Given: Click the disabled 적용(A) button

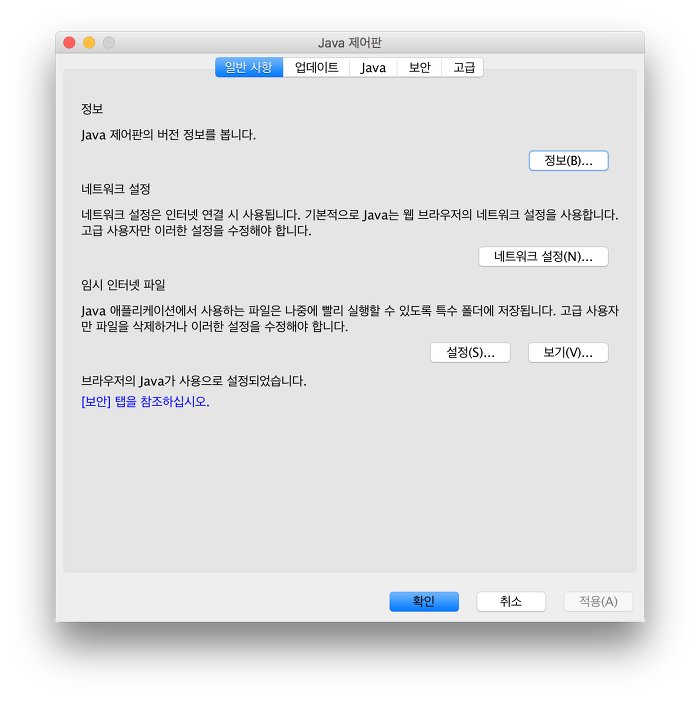Looking at the screenshot, I should click(x=598, y=601).
